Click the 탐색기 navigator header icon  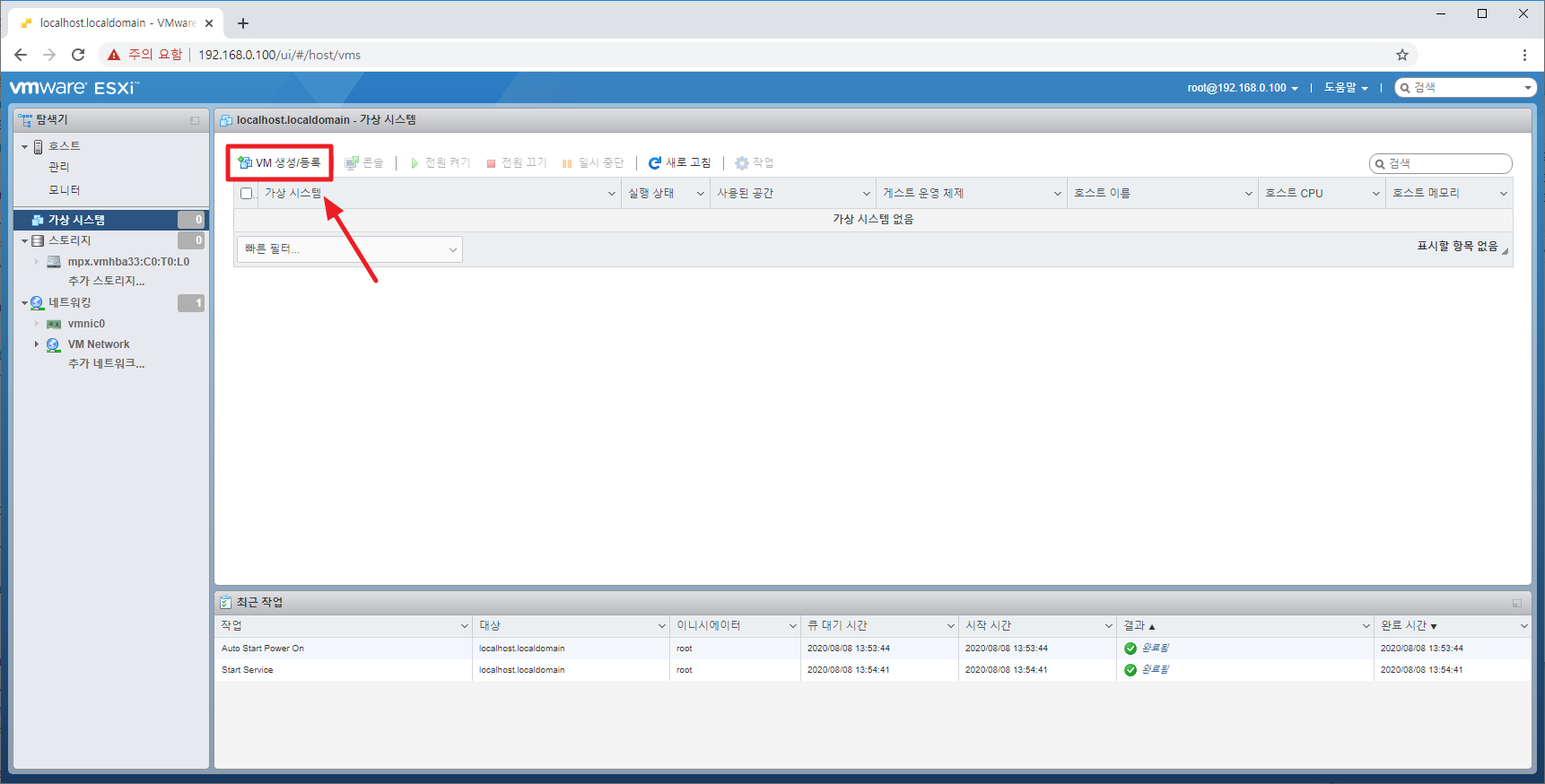pyautogui.click(x=25, y=119)
